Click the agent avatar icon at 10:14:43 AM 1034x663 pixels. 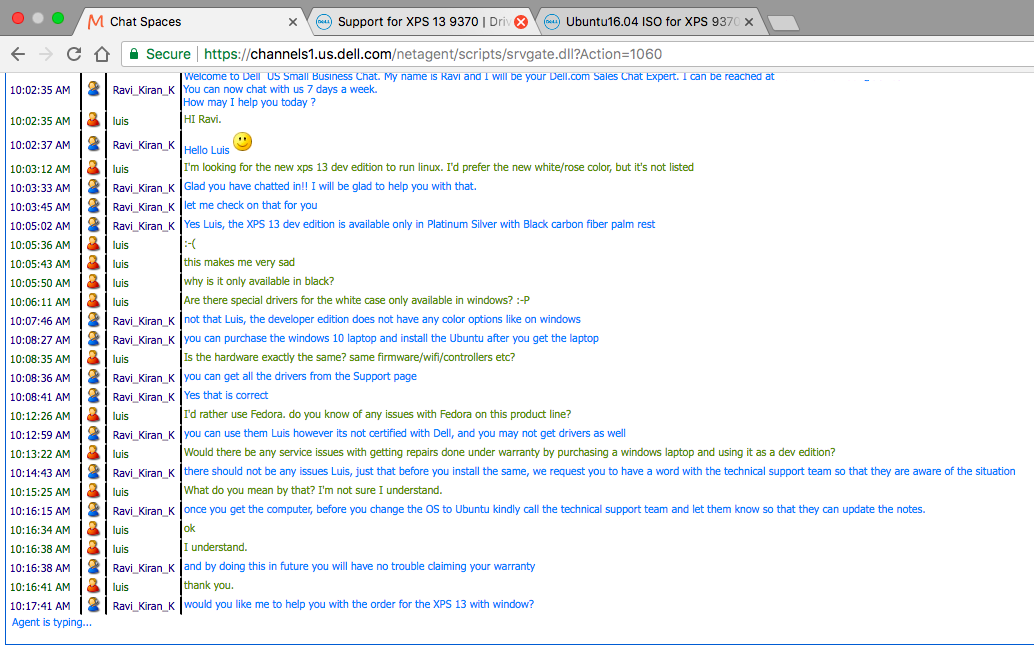click(x=94, y=472)
